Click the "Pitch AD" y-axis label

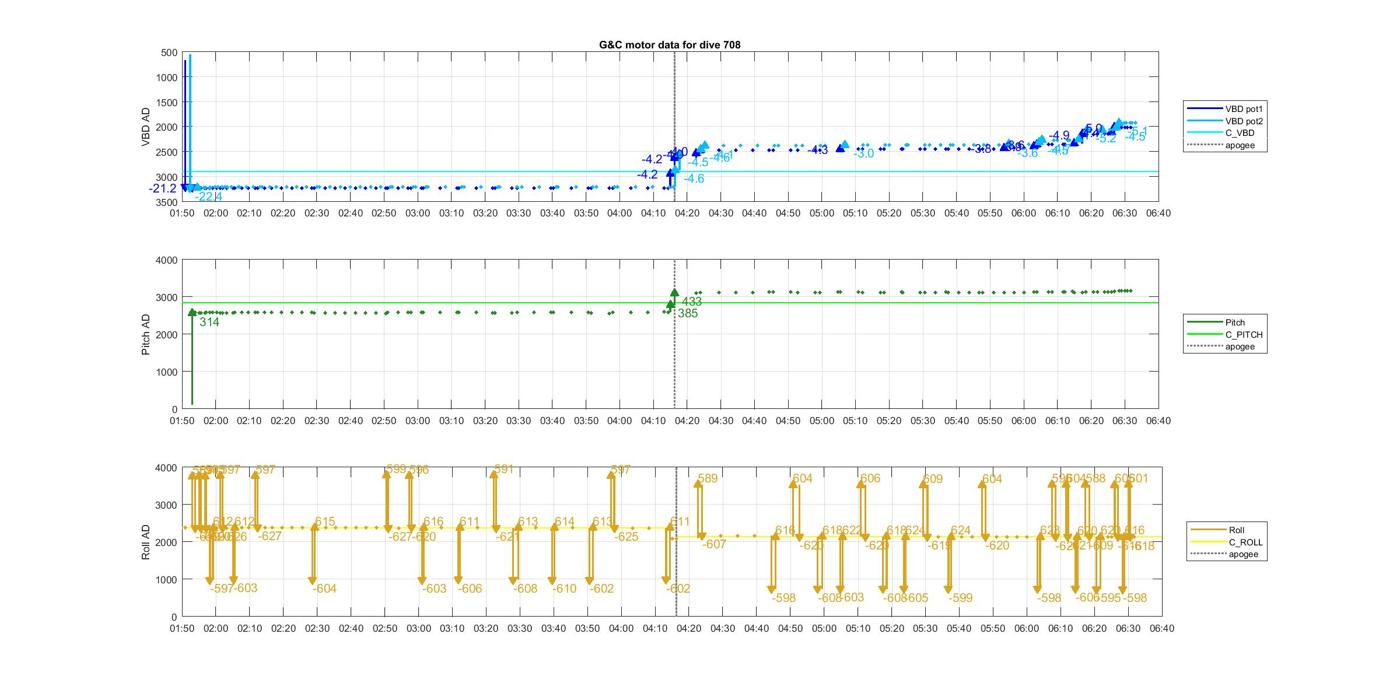pos(145,335)
